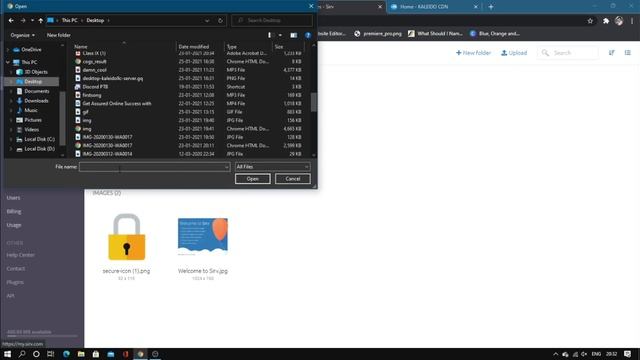Select OneDrive in navigation tree
640x360 pixels.
[31, 49]
